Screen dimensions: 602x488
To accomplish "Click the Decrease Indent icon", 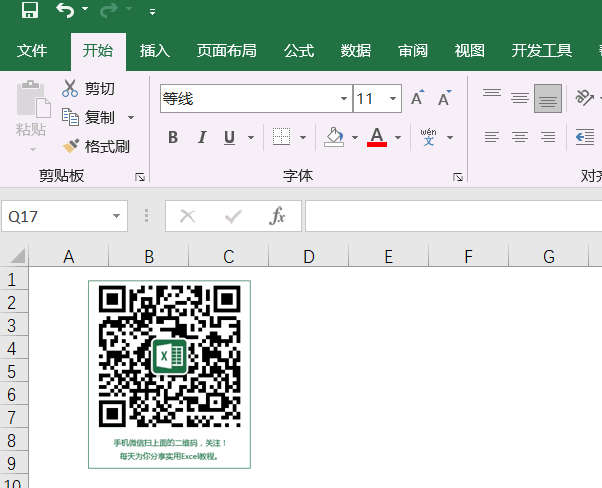I will [x=585, y=137].
